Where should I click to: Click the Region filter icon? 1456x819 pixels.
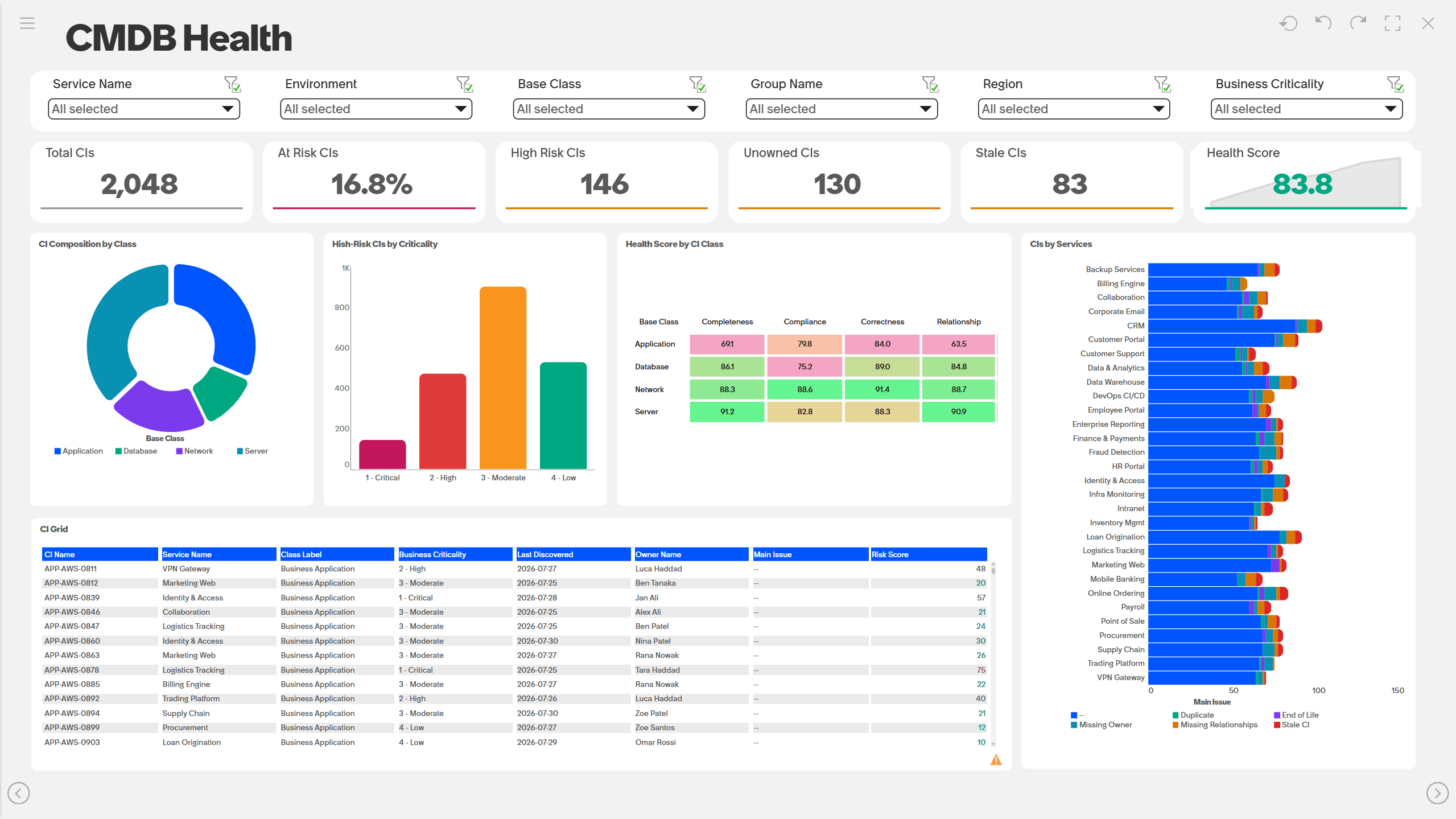coord(1162,84)
